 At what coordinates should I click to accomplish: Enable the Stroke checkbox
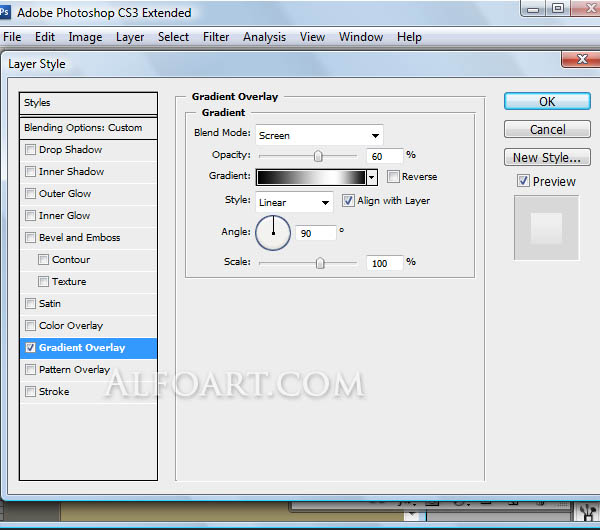tap(31, 391)
